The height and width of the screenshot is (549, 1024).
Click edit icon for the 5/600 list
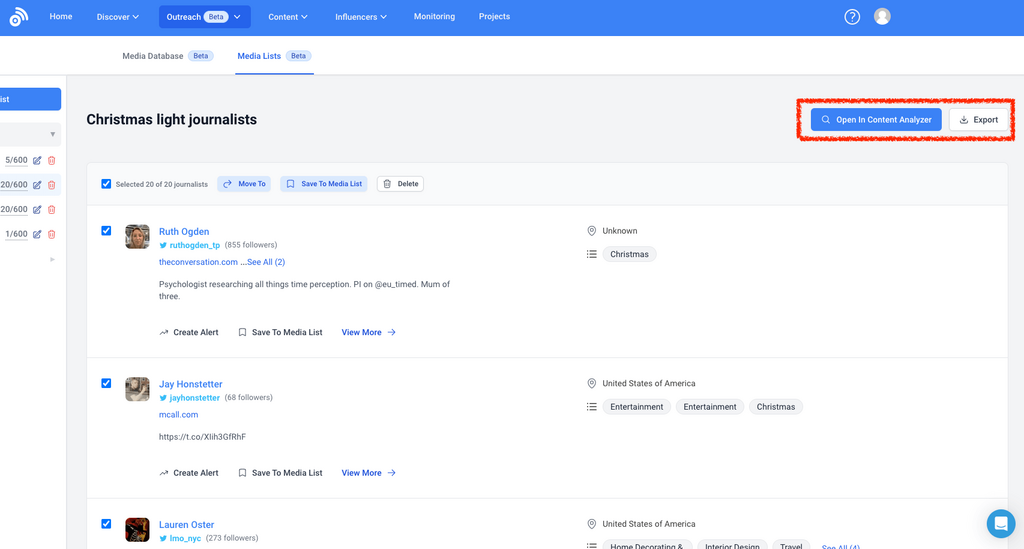click(x=37, y=160)
